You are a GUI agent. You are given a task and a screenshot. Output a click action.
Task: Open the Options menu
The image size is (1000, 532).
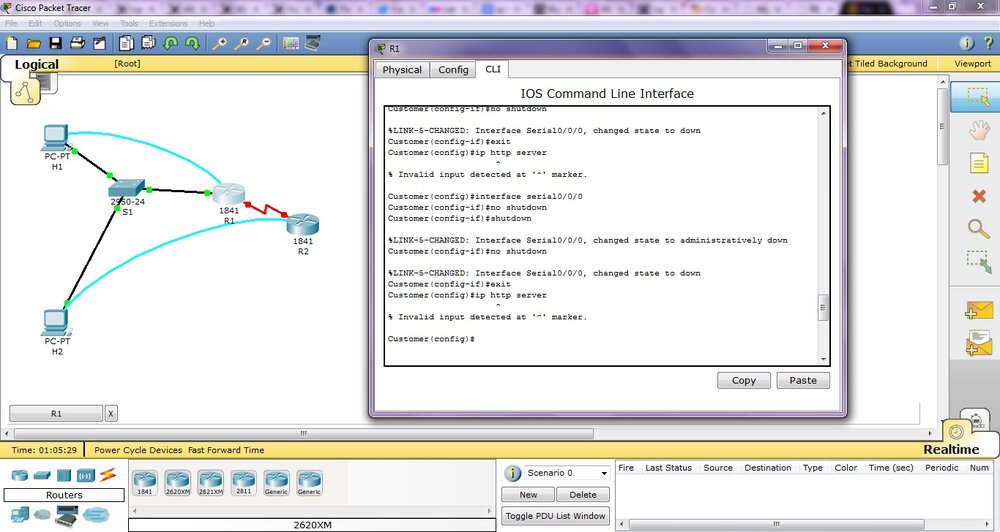click(x=67, y=23)
